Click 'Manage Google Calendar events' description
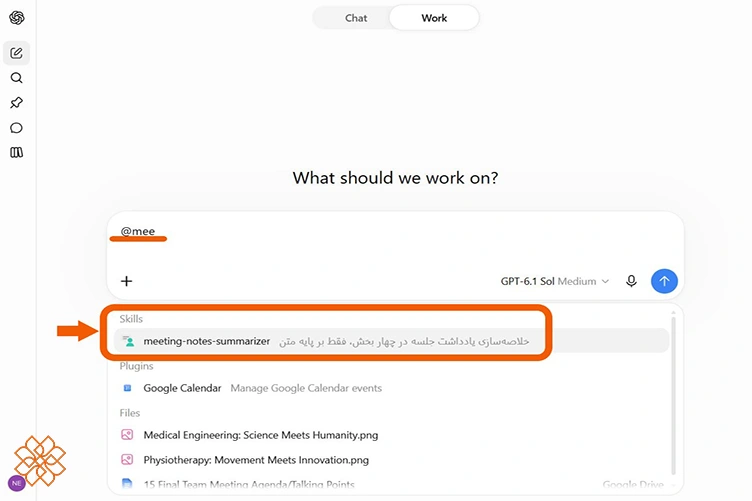 pos(306,388)
